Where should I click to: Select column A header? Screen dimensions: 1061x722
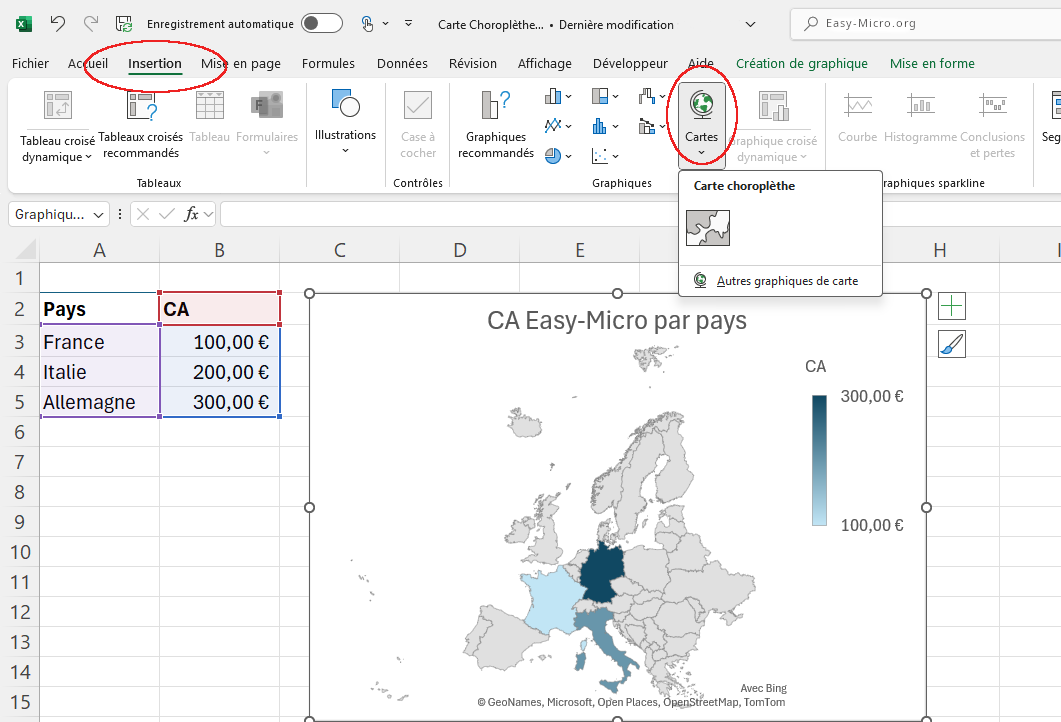[x=99, y=250]
